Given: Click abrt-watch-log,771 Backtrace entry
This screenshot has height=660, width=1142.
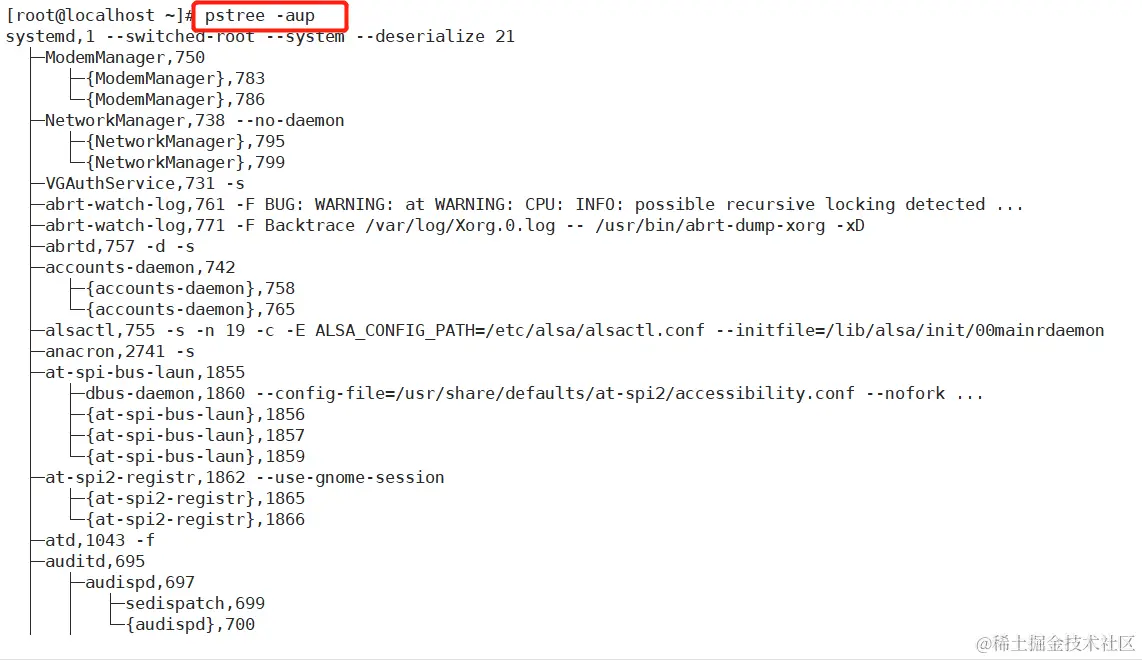Looking at the screenshot, I should click(454, 226).
